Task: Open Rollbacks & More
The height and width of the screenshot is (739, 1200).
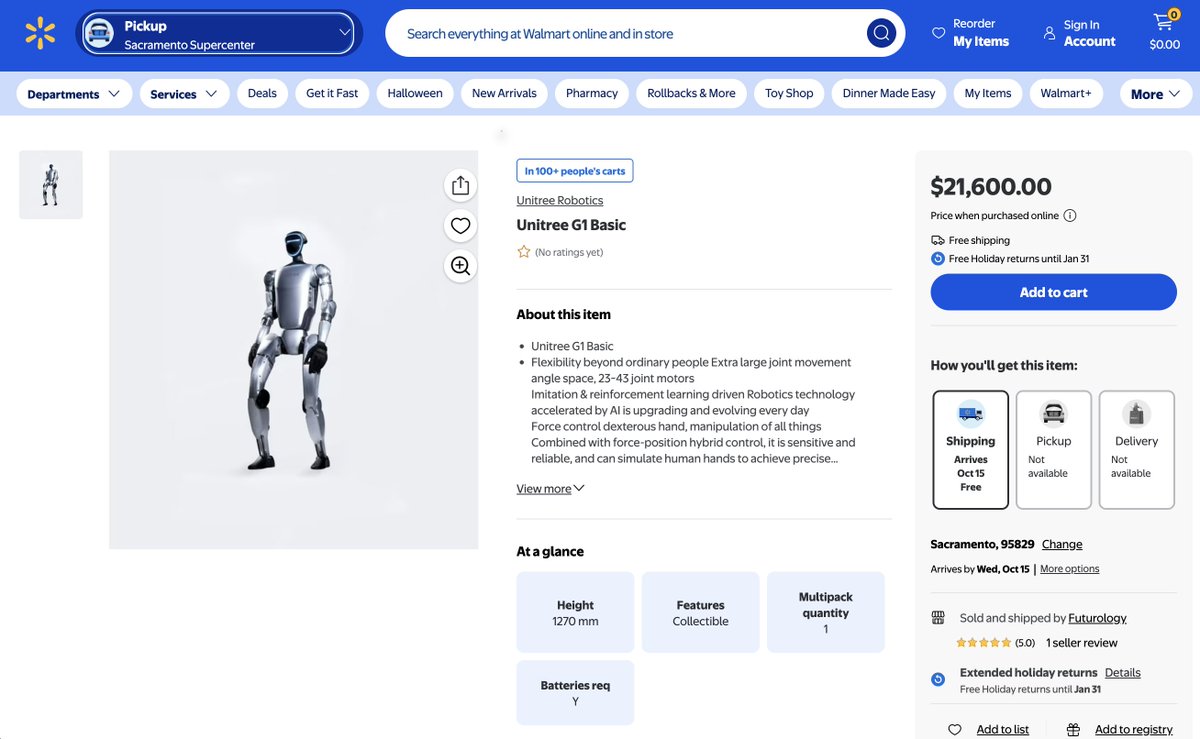Action: [x=691, y=93]
